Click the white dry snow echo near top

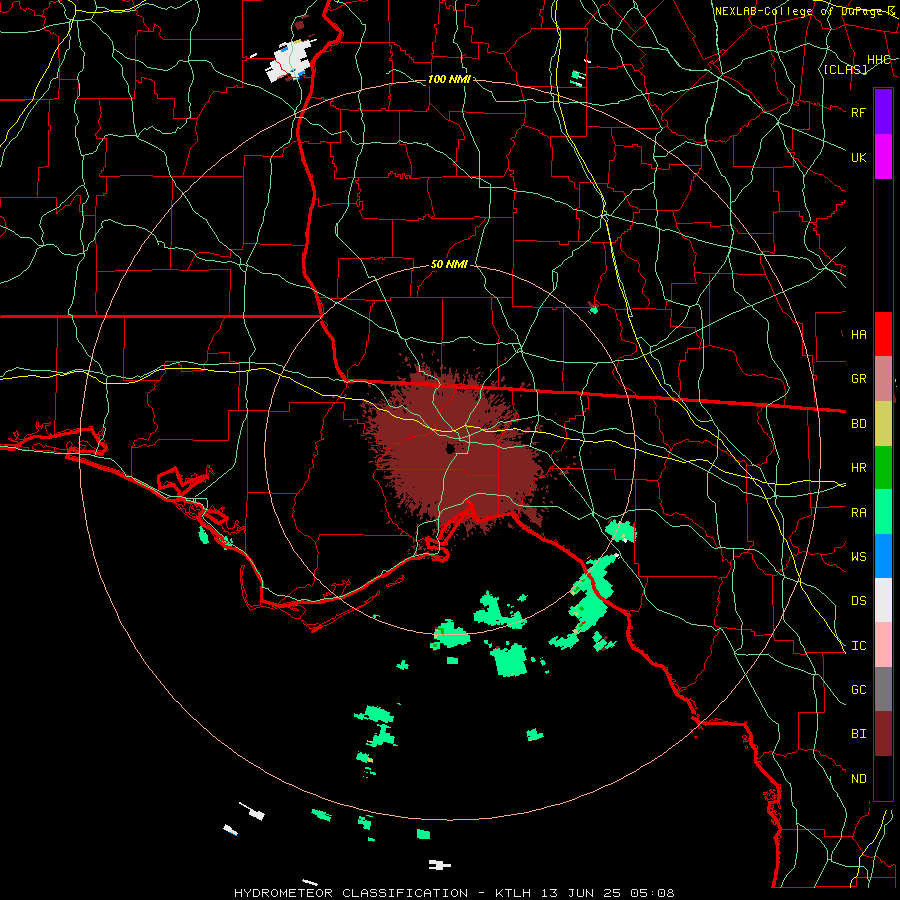[x=290, y=59]
